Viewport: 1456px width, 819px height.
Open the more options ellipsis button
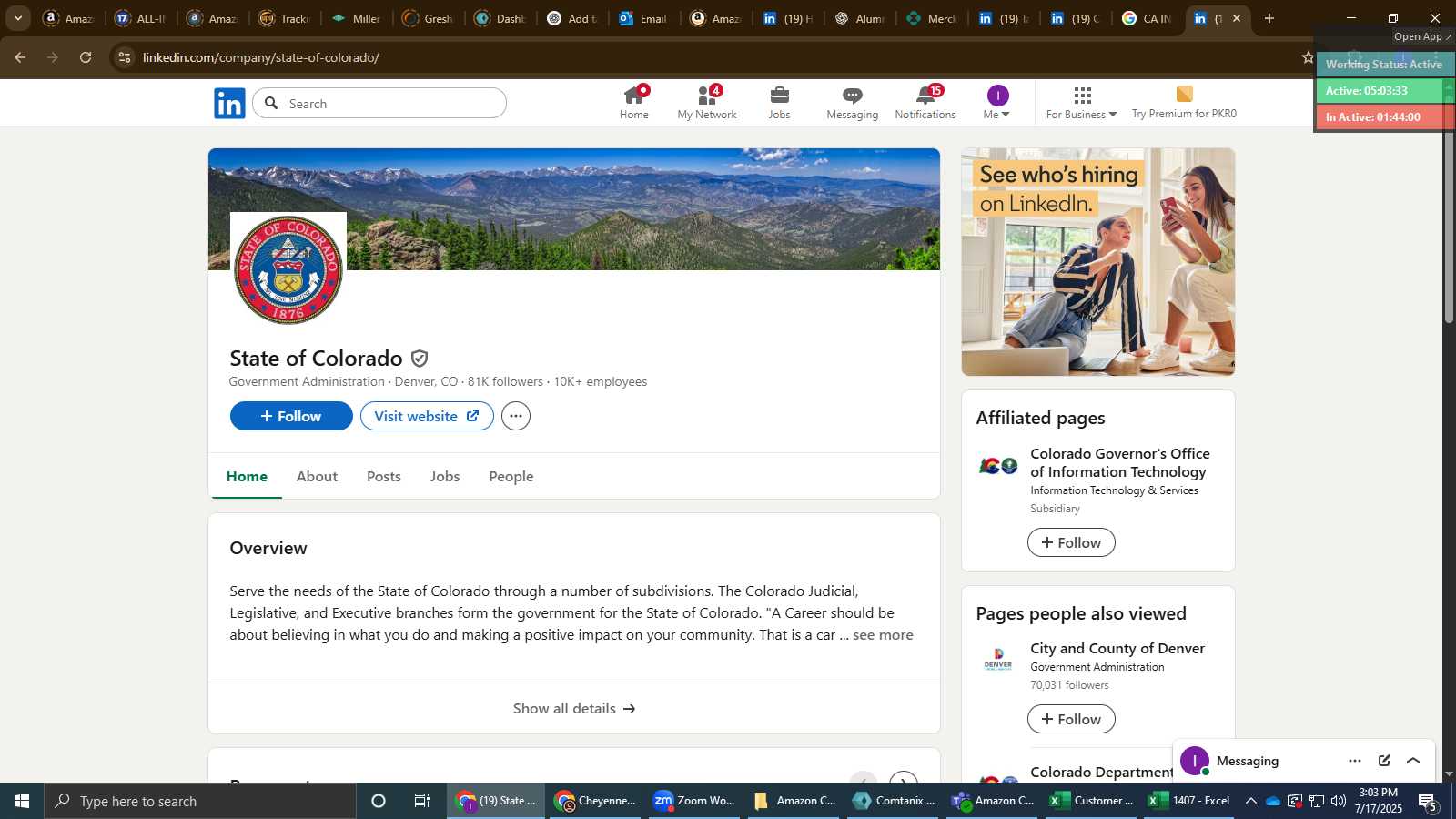click(516, 416)
